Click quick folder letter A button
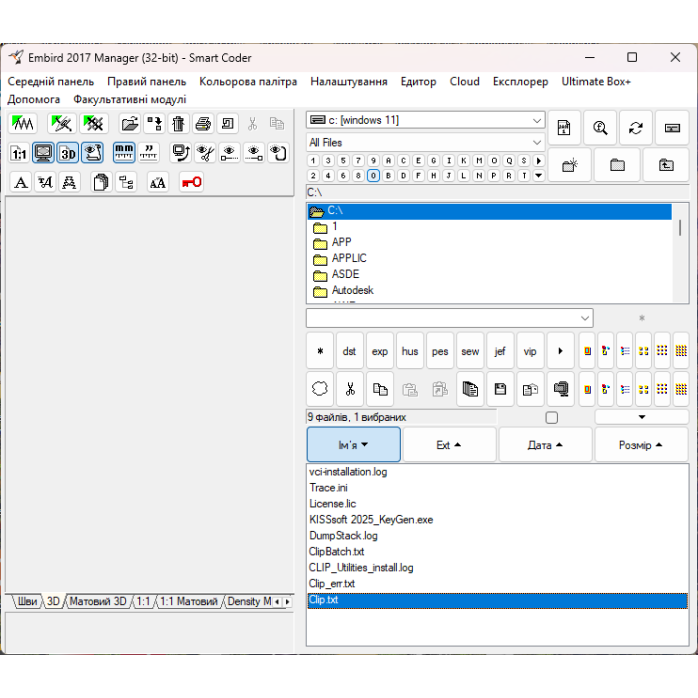This screenshot has width=698, height=698. pos(388,161)
